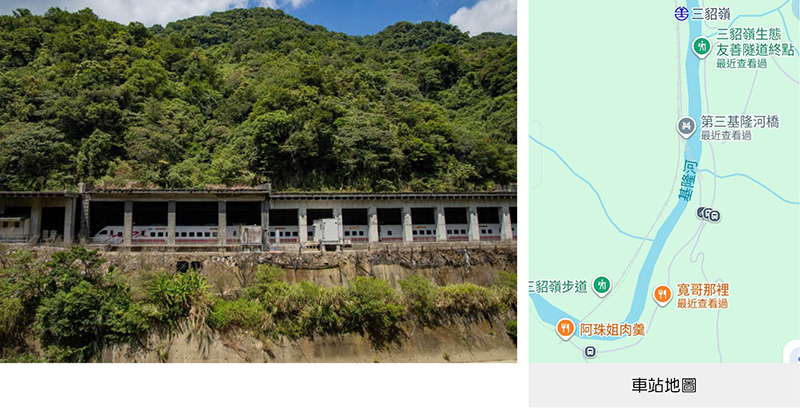Tap the round location button at the map corner
The height and width of the screenshot is (409, 800).
coord(793,353)
